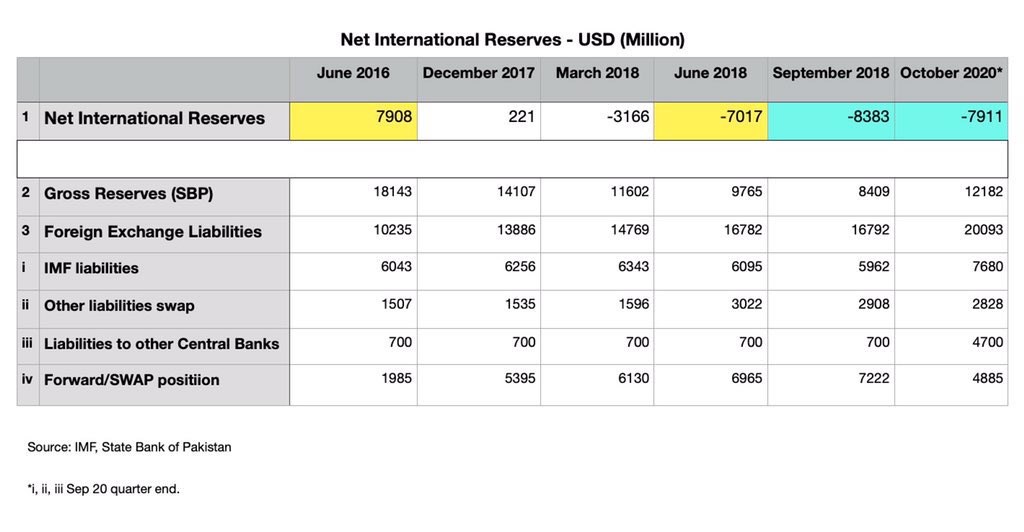The height and width of the screenshot is (532, 1024).
Task: Click the 20093 liabilities value
Action: [984, 230]
